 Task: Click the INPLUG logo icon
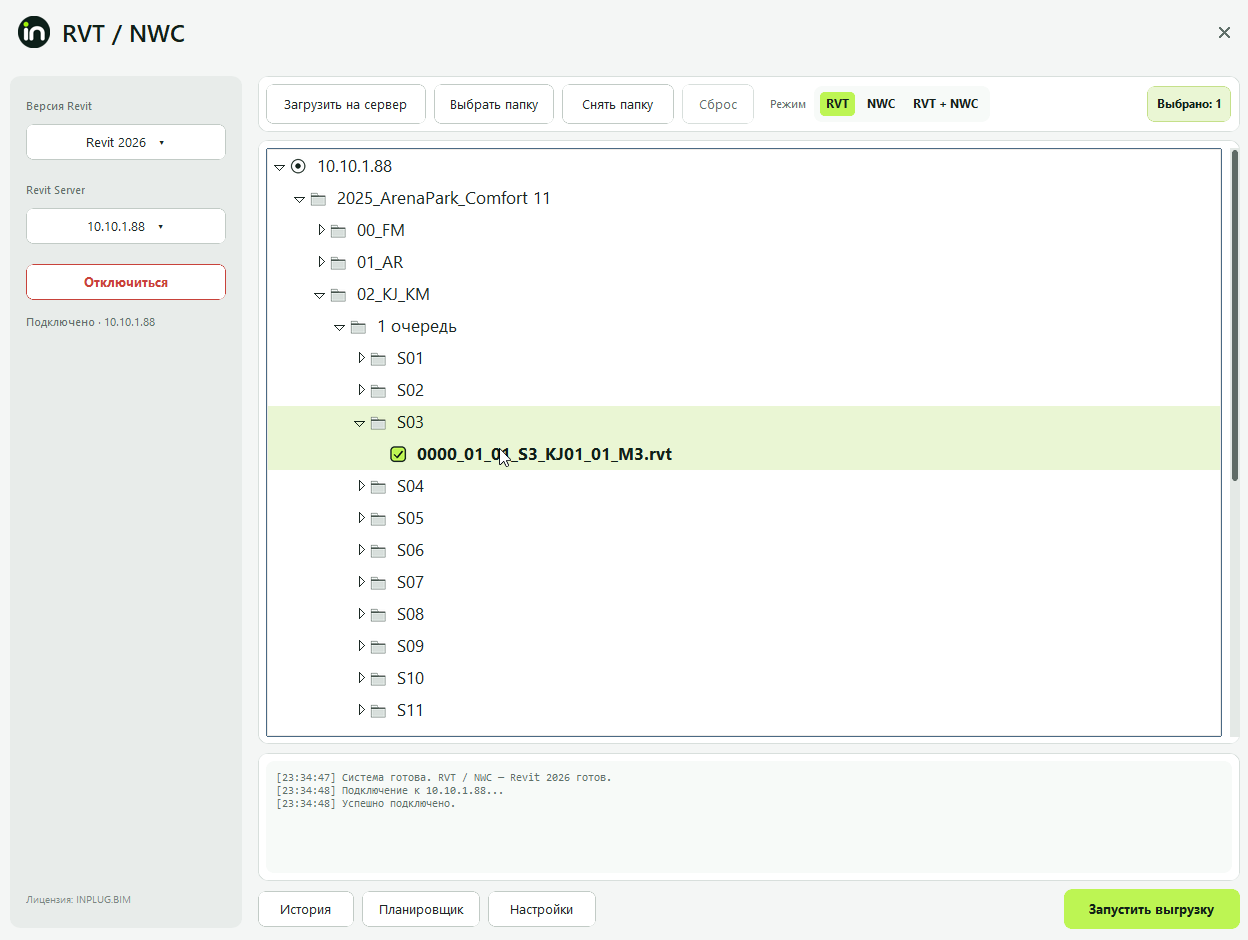pyautogui.click(x=34, y=32)
